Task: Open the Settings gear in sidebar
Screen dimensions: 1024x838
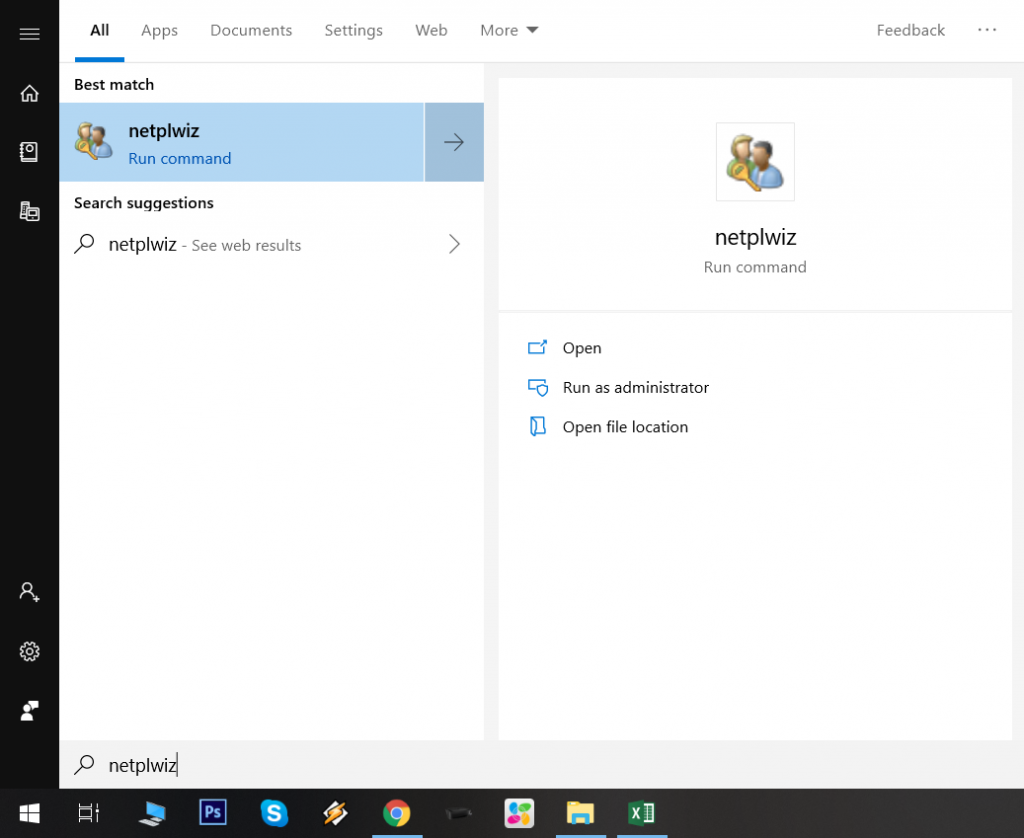Action: pos(29,651)
